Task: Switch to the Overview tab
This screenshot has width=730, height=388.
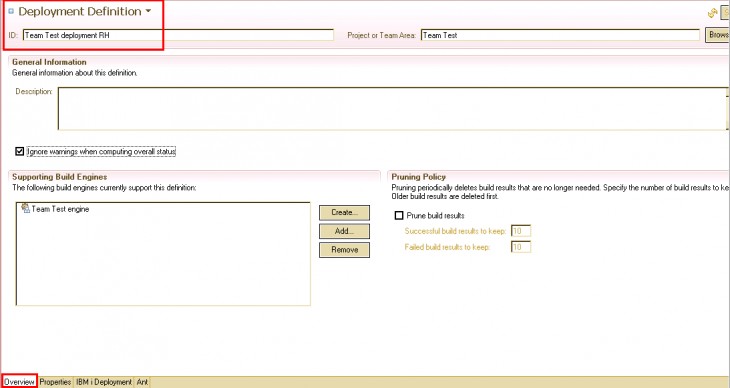Action: (x=19, y=382)
